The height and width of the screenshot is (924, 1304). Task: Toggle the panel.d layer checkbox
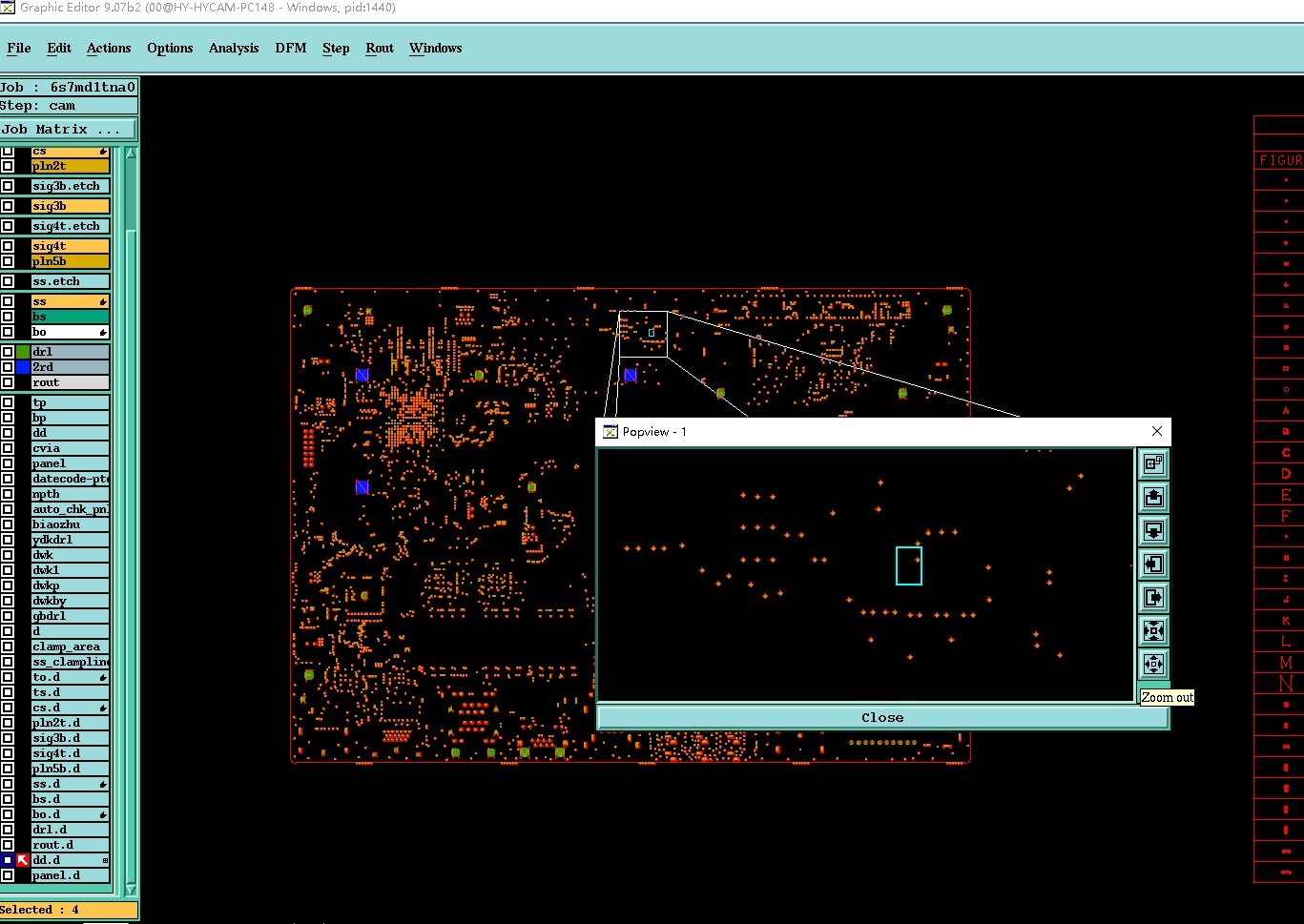click(8, 875)
